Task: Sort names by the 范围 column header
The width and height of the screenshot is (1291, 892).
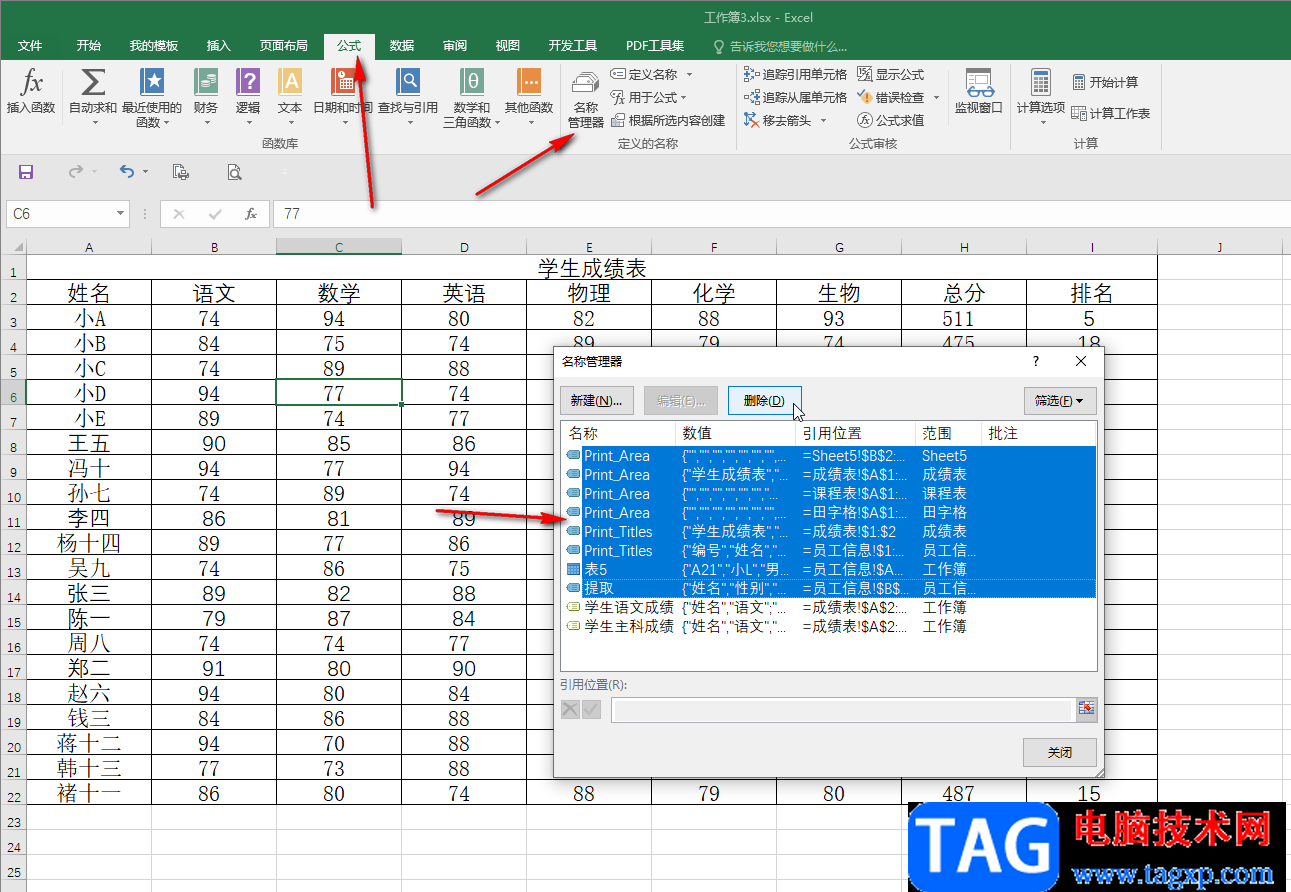Action: (948, 433)
